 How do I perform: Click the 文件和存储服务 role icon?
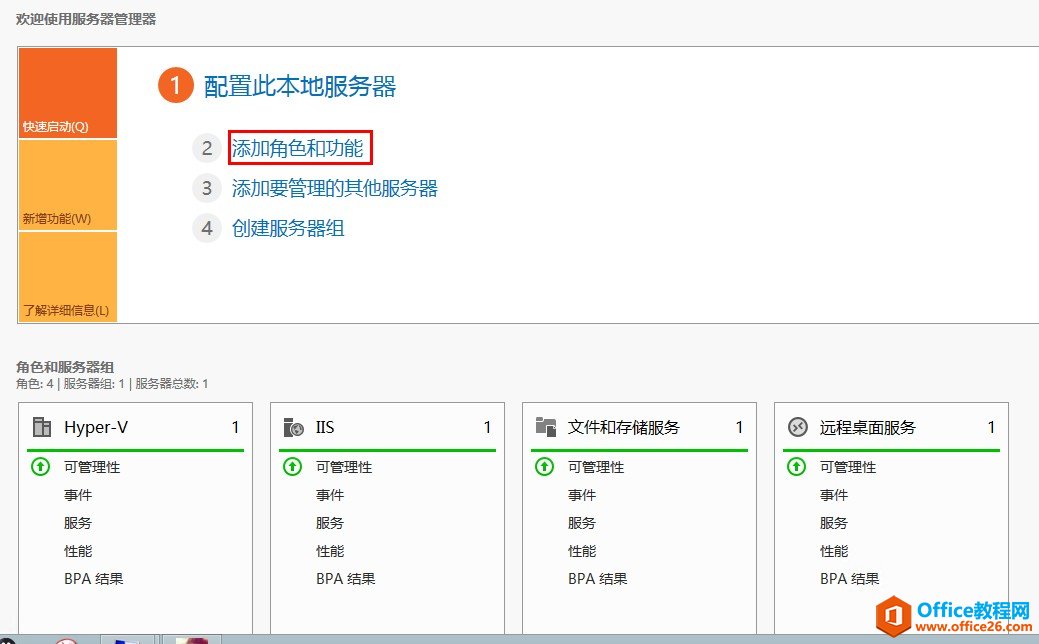(545, 427)
